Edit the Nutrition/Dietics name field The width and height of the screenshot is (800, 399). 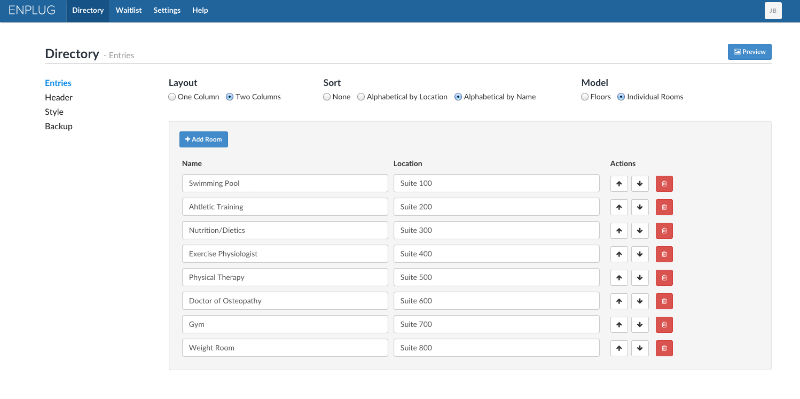285,231
